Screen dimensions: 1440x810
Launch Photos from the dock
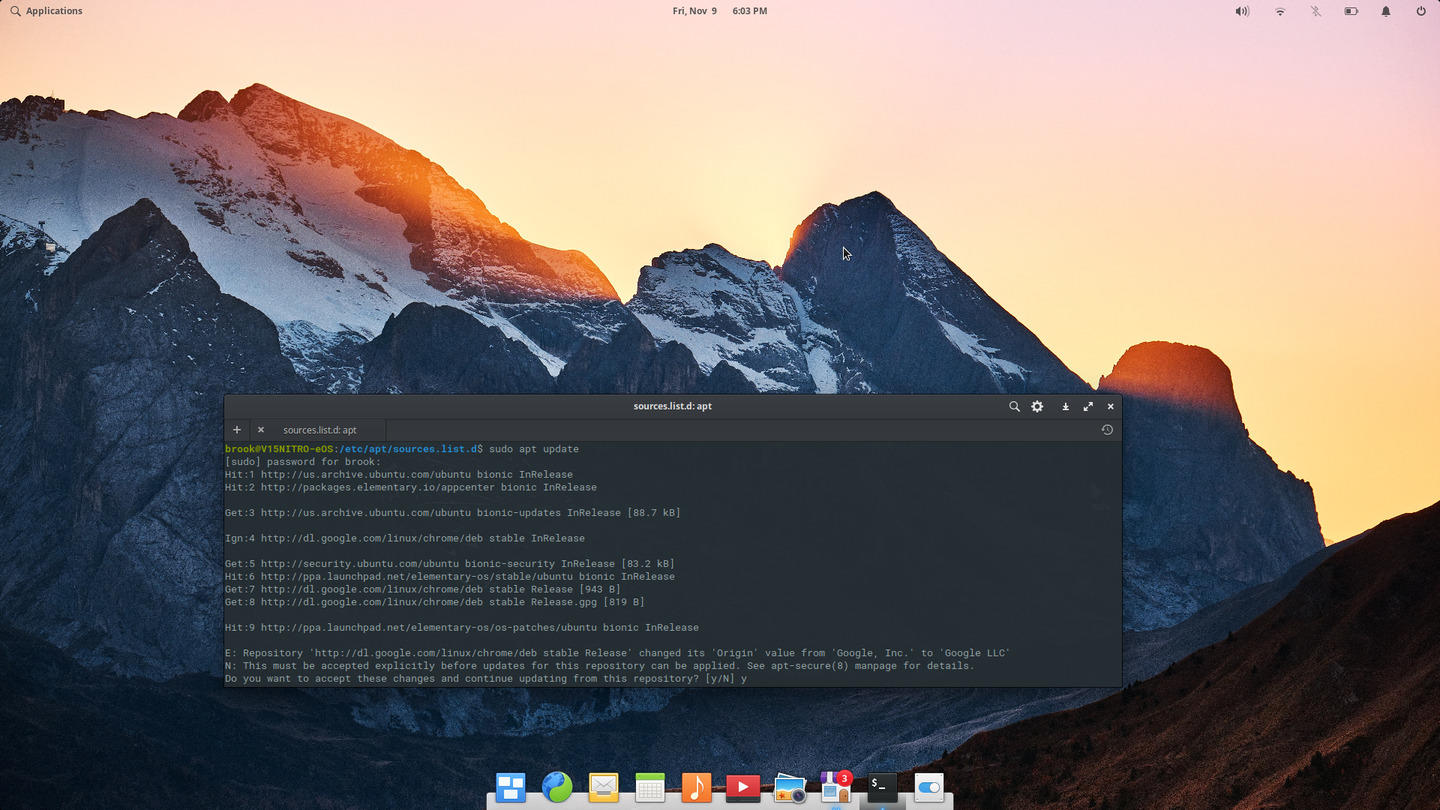pos(789,787)
